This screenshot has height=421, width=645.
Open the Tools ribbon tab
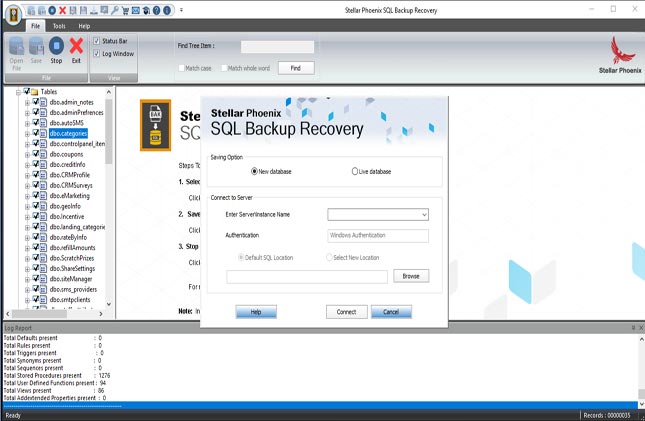coord(59,26)
